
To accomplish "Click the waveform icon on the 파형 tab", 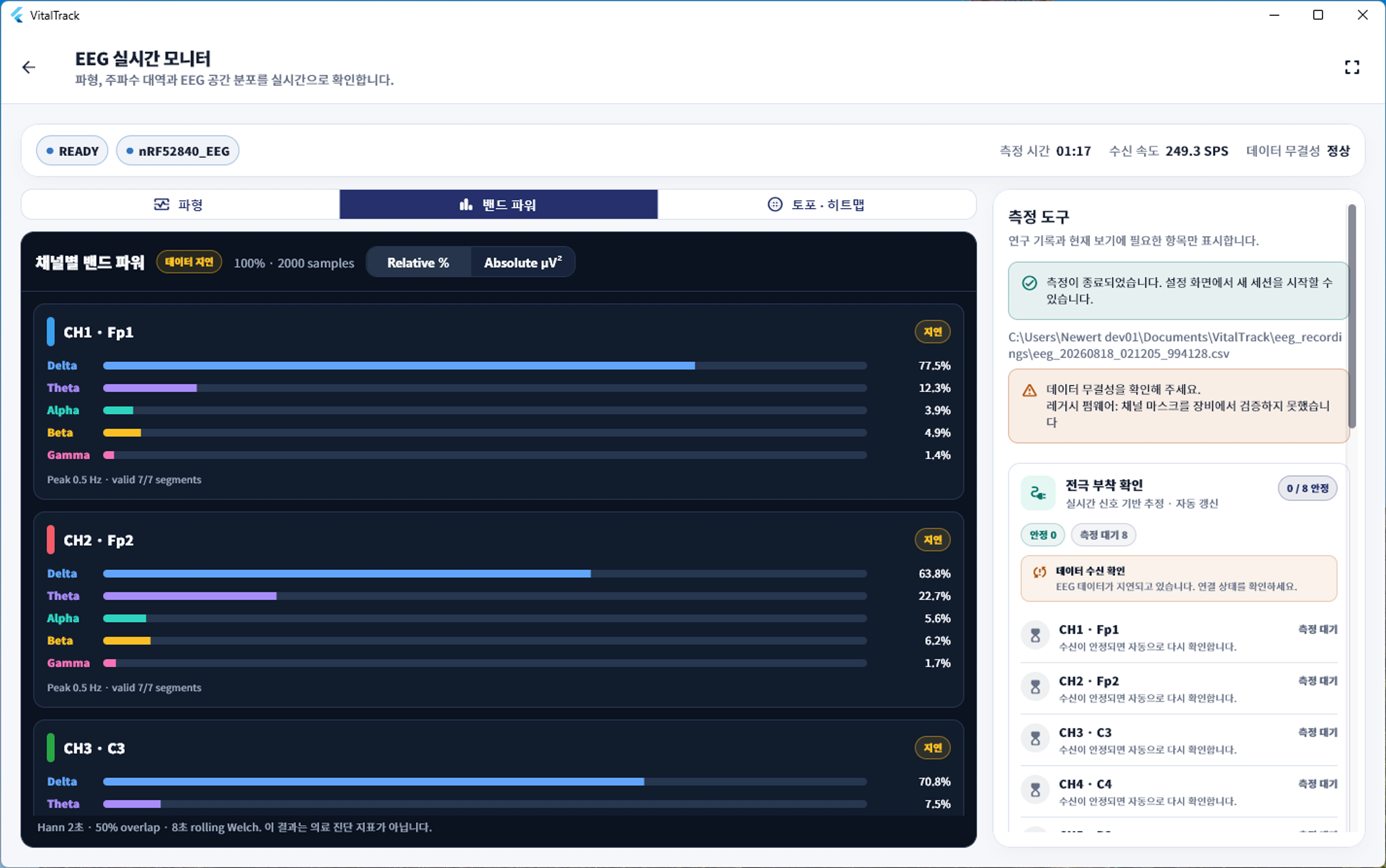I will pos(162,204).
